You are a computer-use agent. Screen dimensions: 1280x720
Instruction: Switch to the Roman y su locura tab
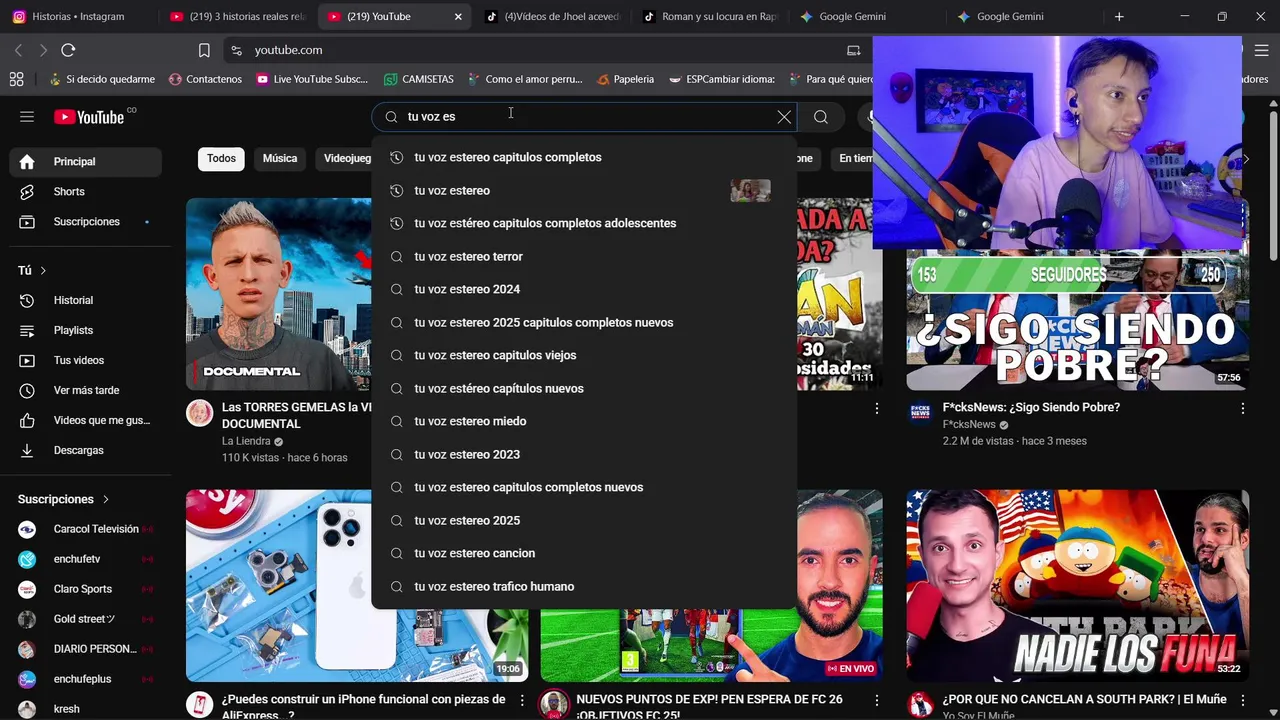tap(709, 16)
